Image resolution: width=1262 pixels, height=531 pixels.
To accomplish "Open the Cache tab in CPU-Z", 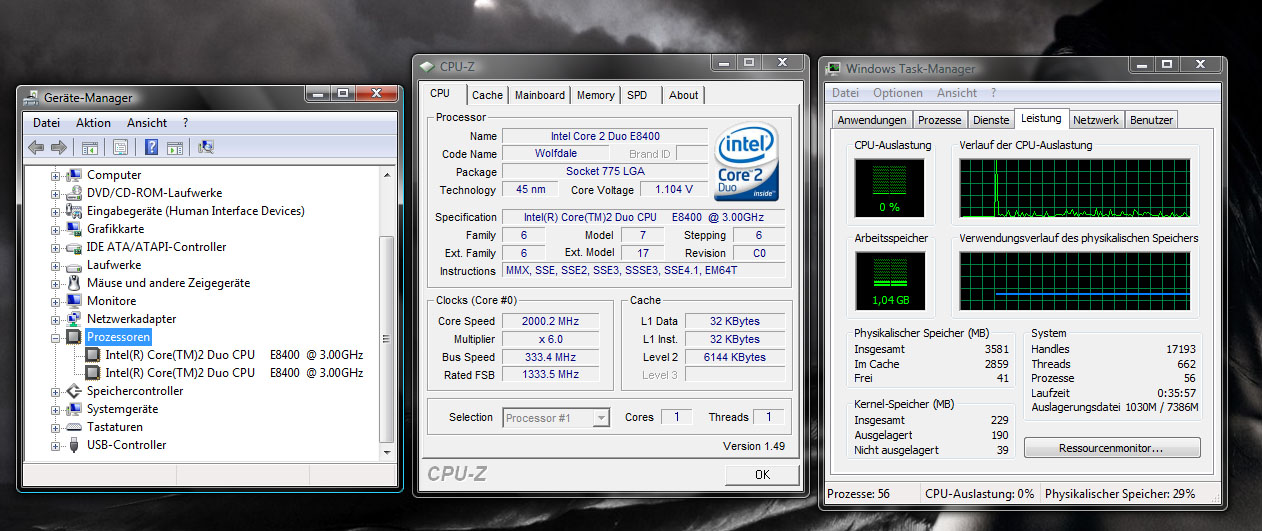I will (x=488, y=95).
